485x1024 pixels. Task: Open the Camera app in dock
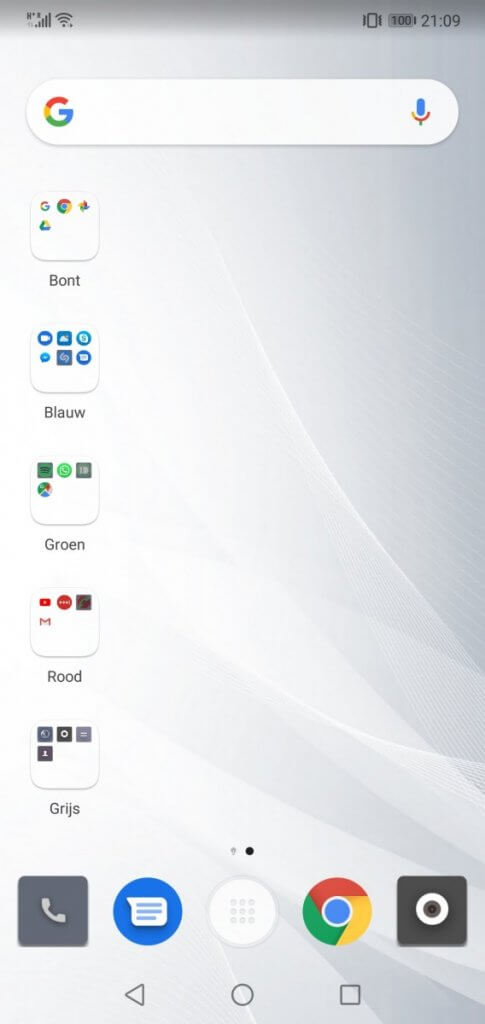(x=432, y=910)
